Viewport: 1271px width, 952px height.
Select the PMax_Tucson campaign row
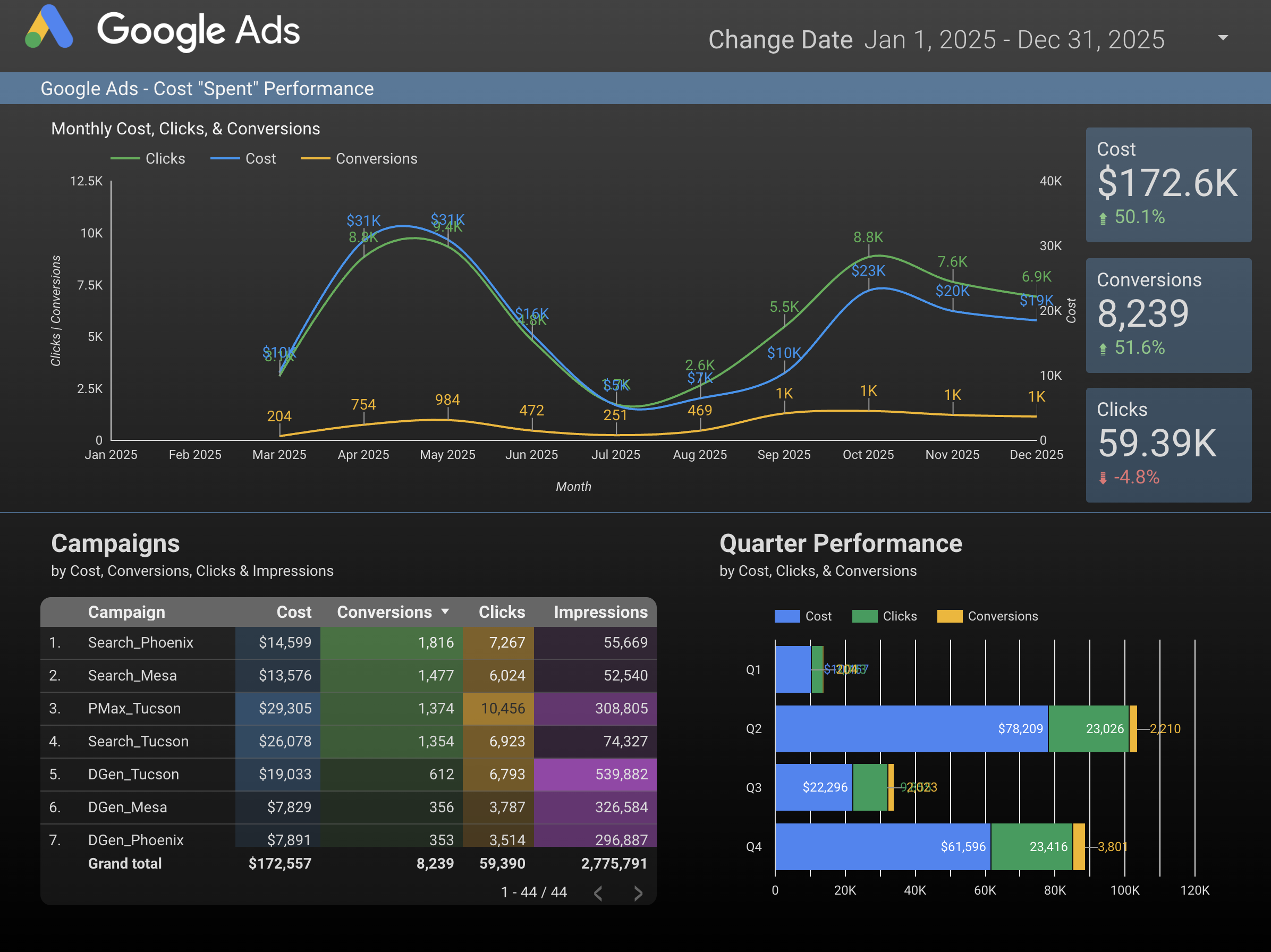pos(134,708)
